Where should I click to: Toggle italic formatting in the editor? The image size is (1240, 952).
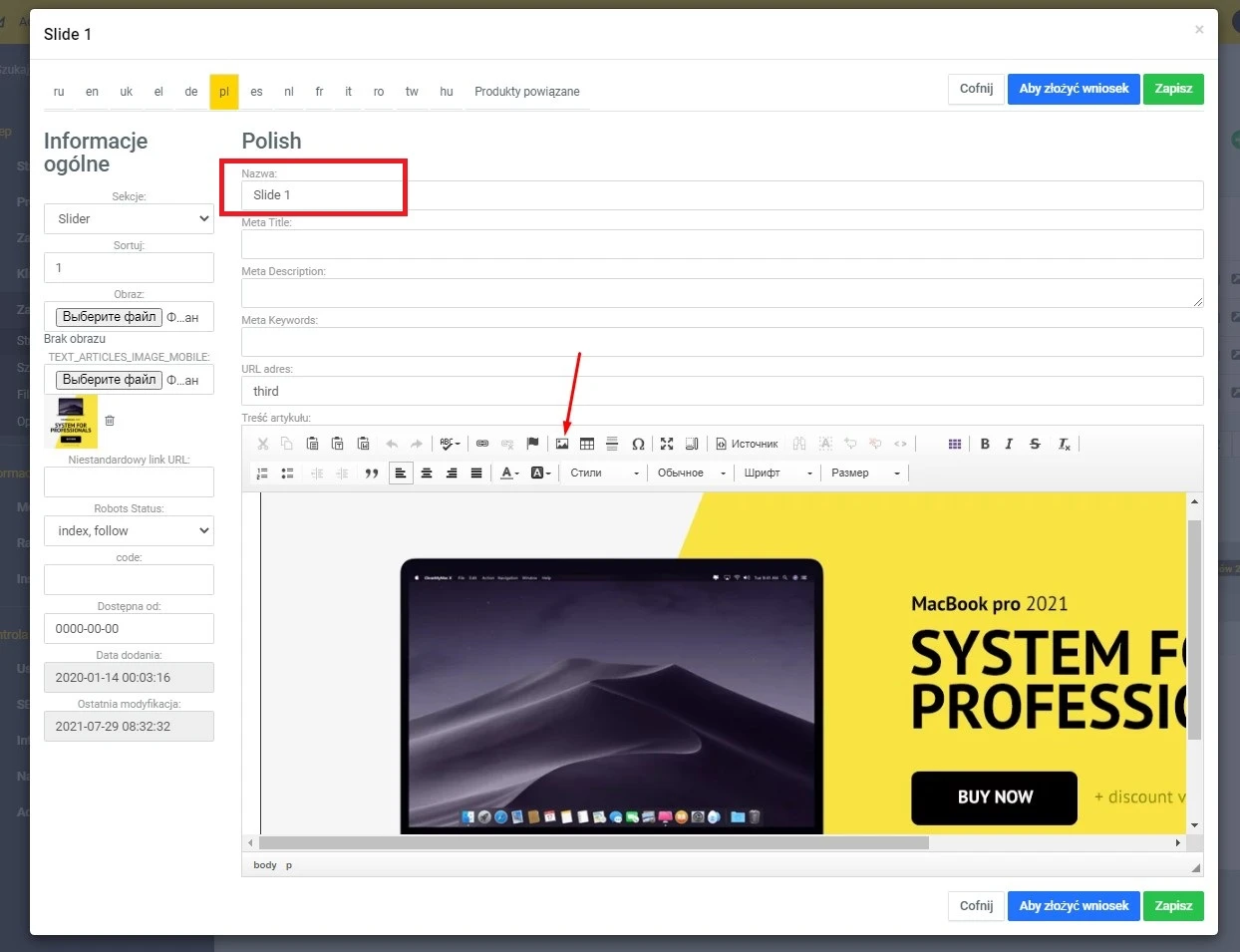tap(1009, 444)
